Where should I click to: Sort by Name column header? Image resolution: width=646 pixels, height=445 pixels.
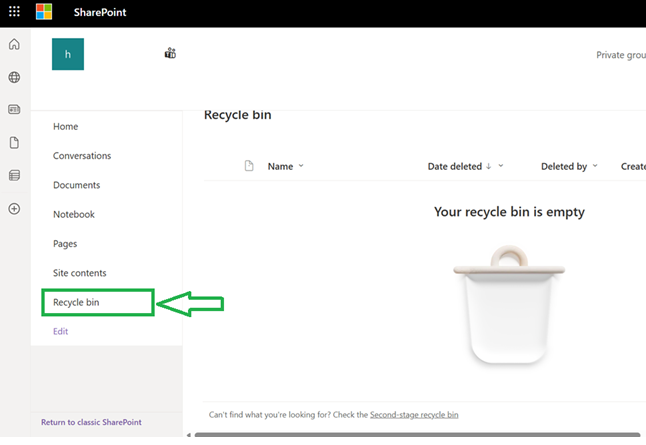(280, 166)
